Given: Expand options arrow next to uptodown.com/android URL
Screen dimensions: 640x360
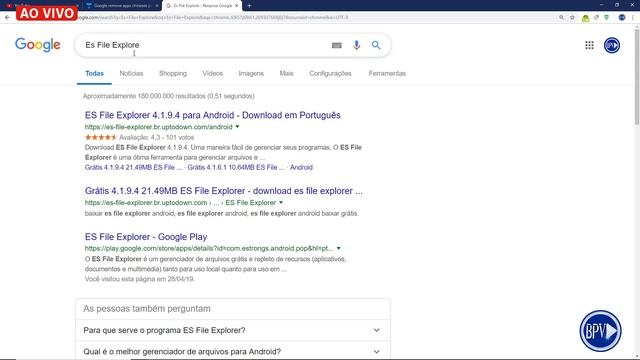Looking at the screenshot, I should pos(237,127).
